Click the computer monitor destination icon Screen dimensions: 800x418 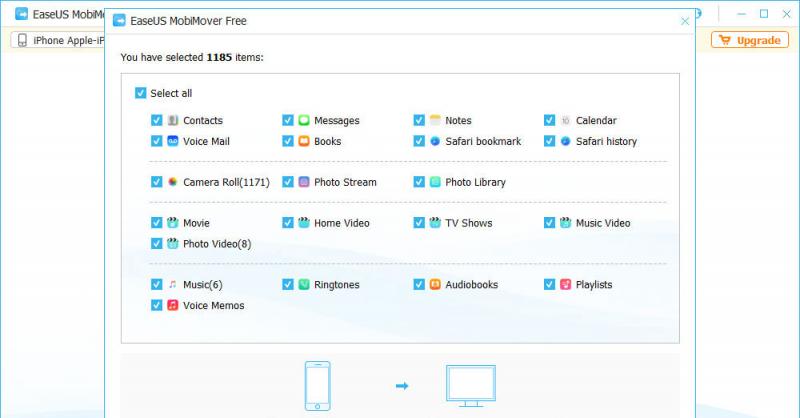pos(470,386)
